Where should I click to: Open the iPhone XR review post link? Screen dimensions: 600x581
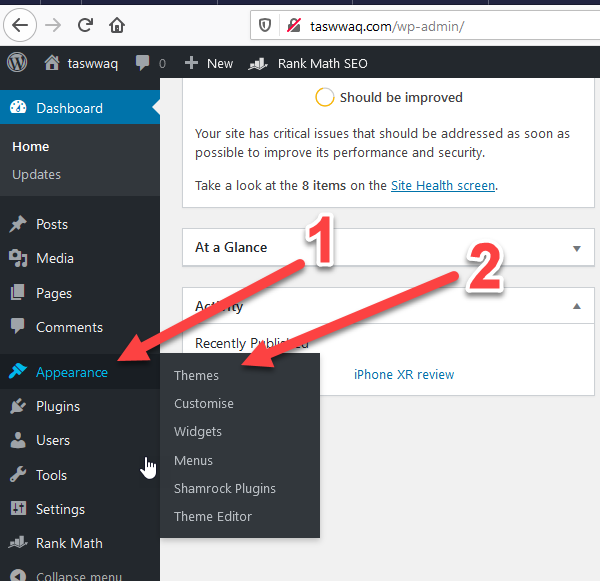pos(404,374)
